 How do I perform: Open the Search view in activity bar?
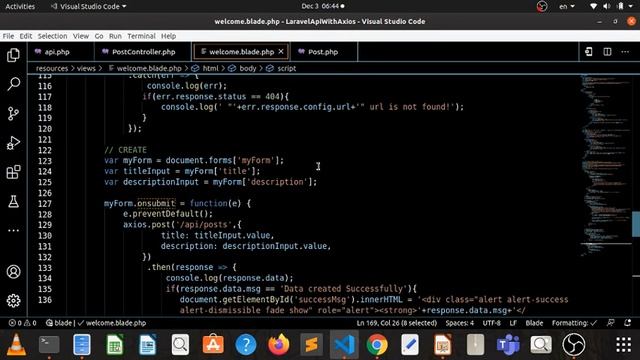pos(13,84)
